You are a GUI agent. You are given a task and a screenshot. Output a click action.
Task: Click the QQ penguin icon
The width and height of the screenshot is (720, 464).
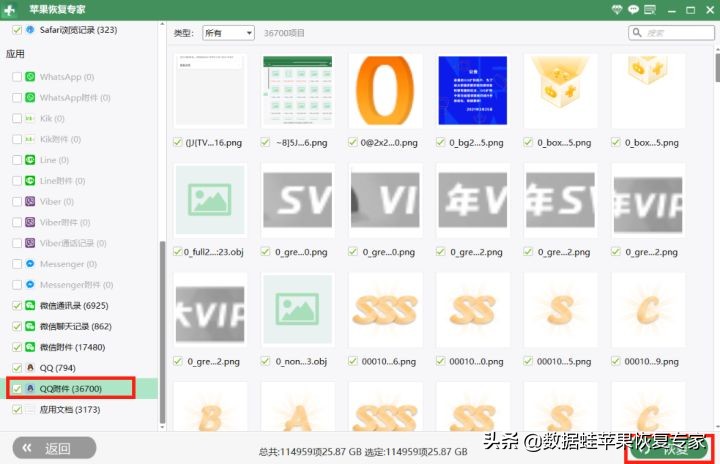(30, 368)
